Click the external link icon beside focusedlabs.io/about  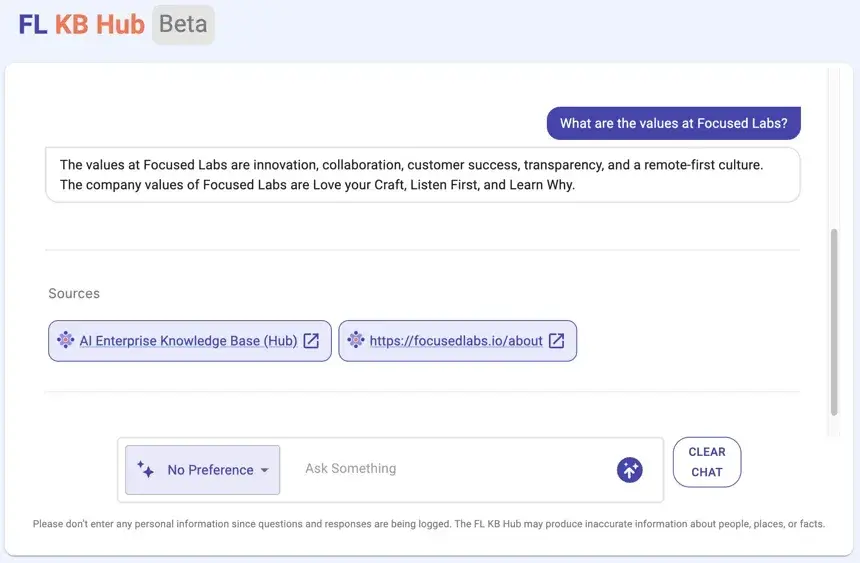click(556, 341)
